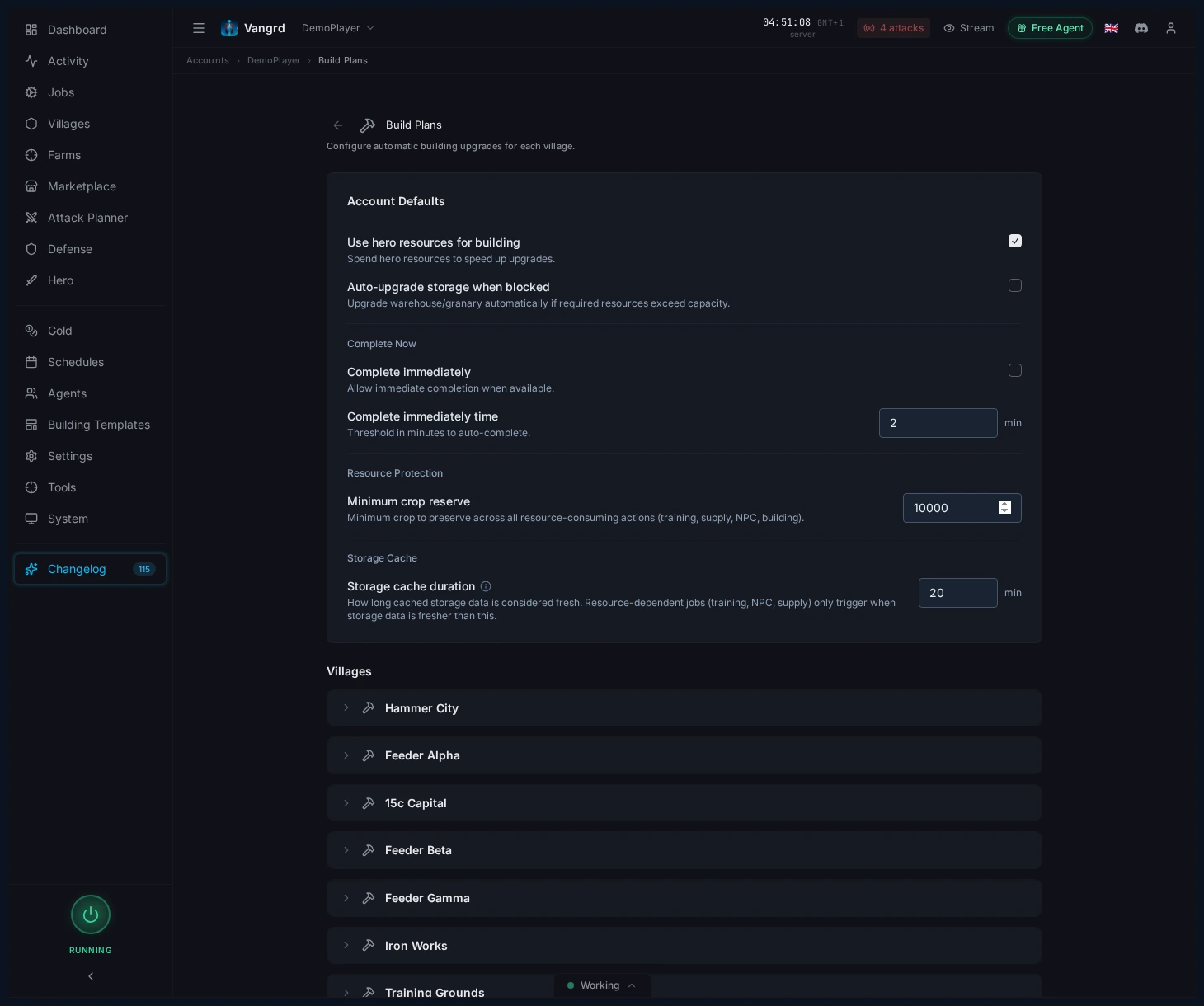Open the Marketplace section
1204x1006 pixels.
click(82, 186)
